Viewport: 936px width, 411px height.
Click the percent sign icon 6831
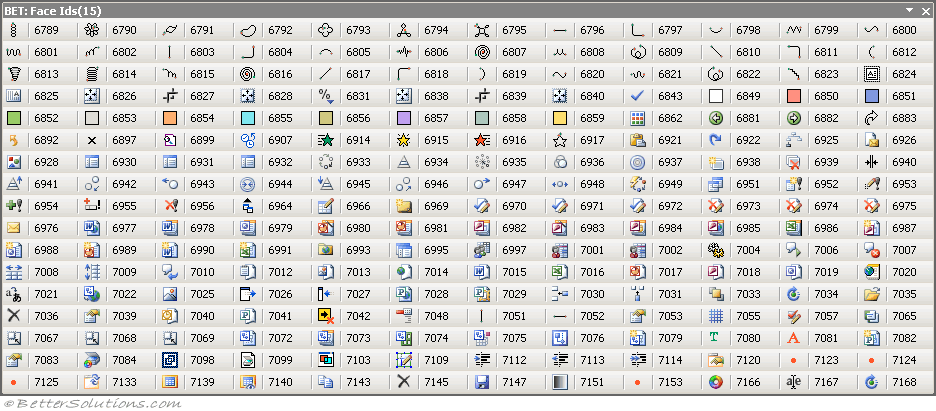point(326,95)
